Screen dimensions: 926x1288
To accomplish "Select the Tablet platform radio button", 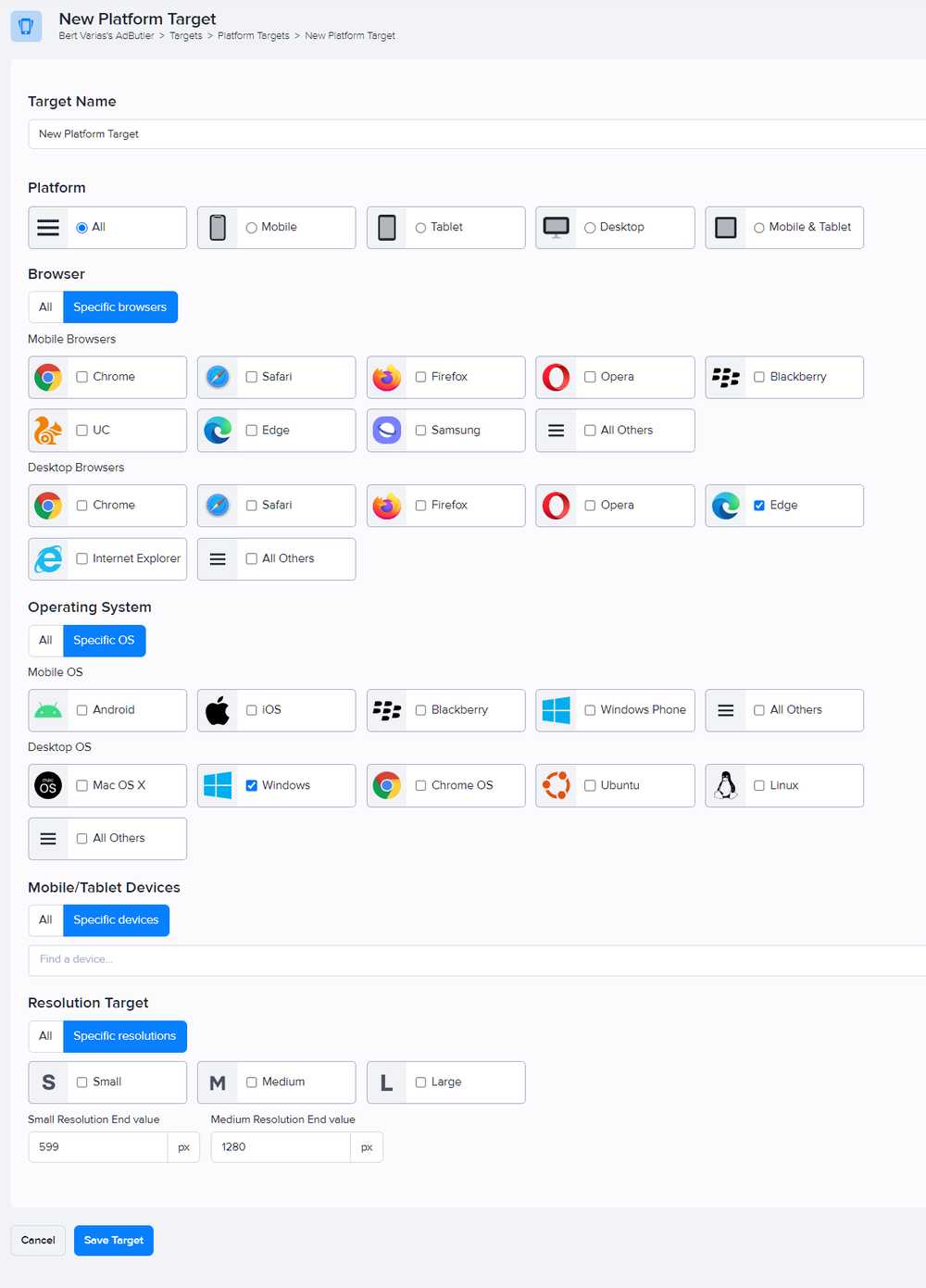I will [x=420, y=228].
